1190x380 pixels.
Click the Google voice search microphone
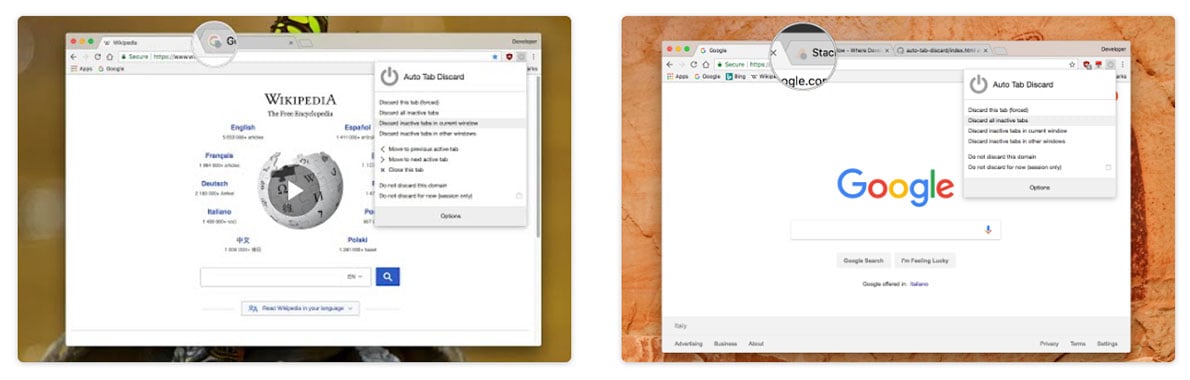987,229
